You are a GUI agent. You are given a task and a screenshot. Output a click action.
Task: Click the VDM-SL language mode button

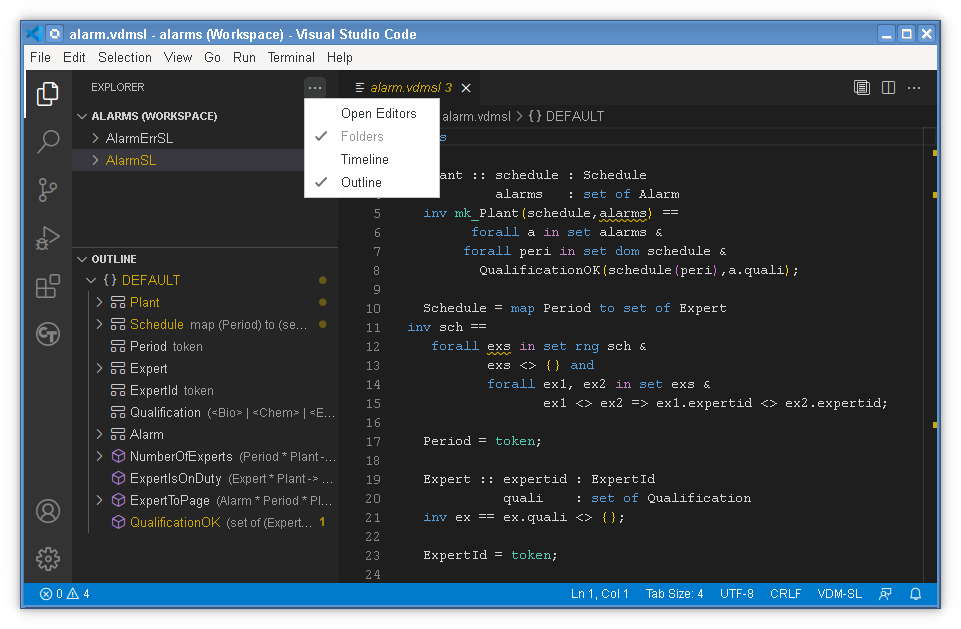point(839,594)
